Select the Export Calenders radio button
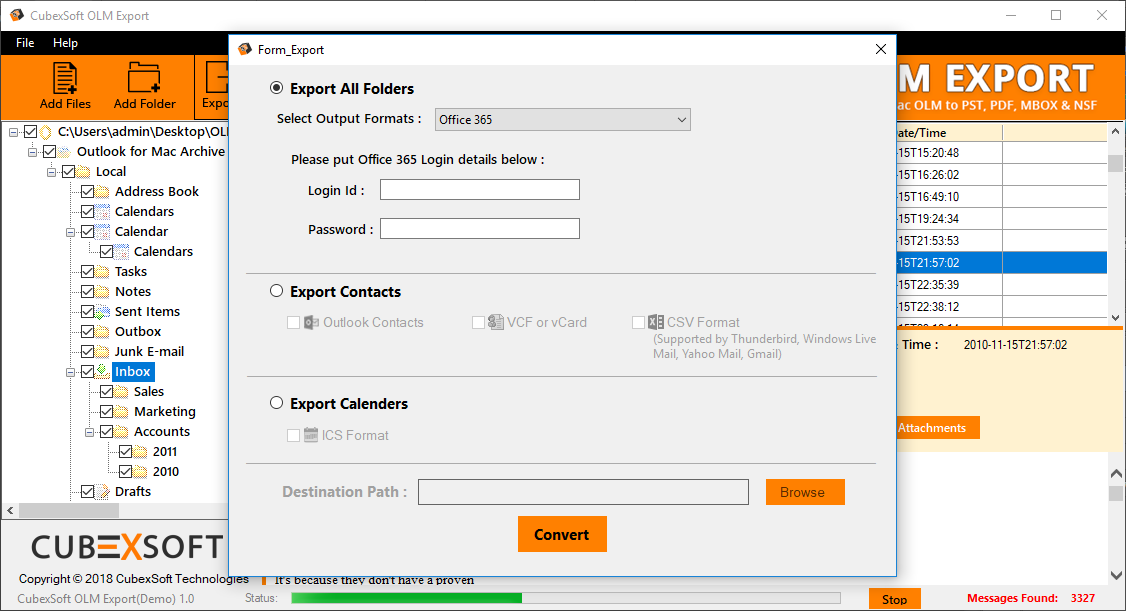 click(x=276, y=403)
